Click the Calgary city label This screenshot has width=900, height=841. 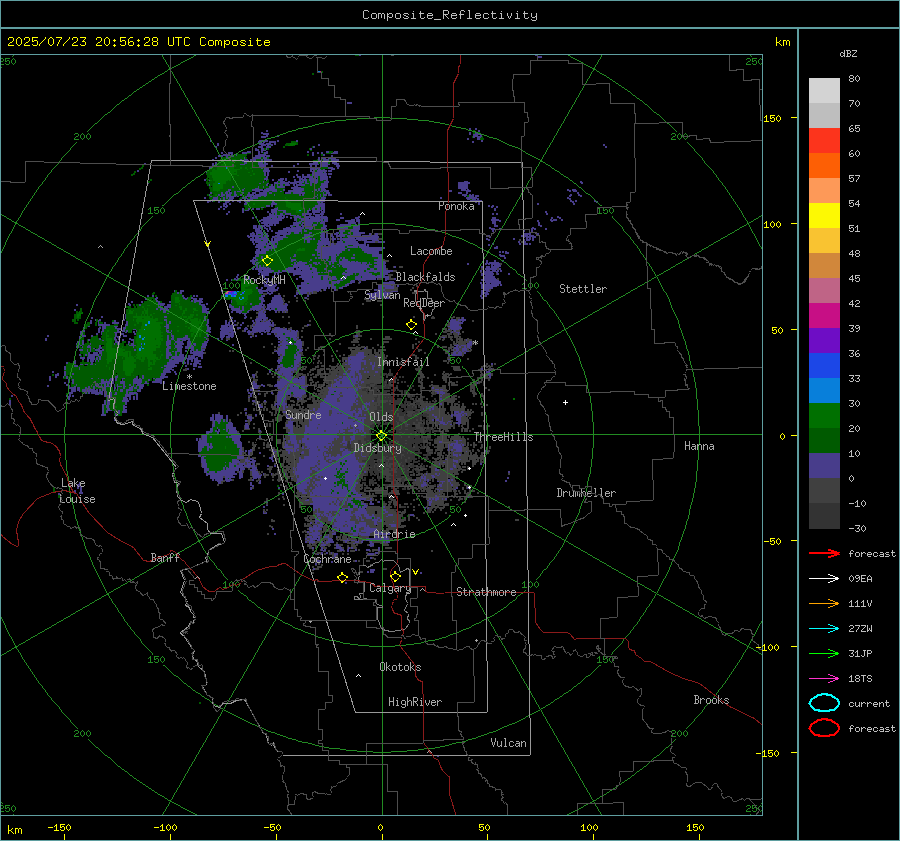[390, 588]
